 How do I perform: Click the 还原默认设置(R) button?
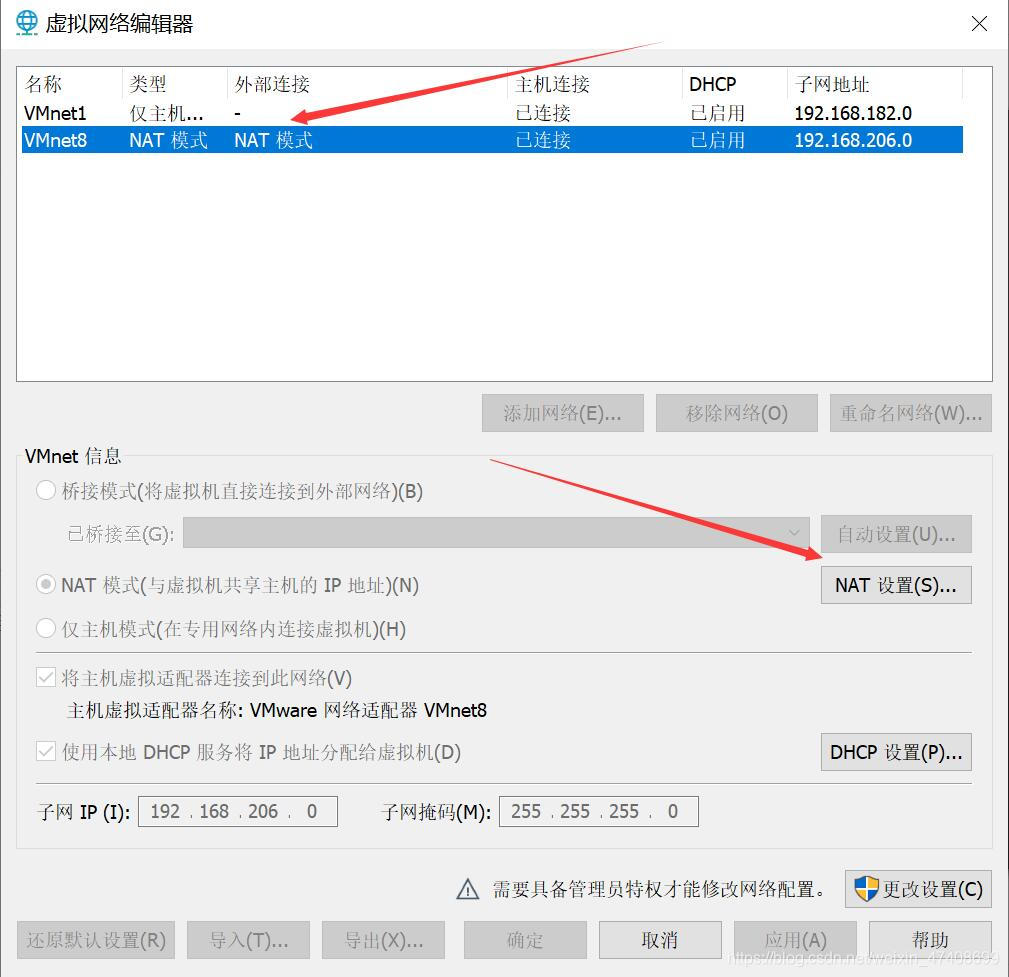[x=96, y=940]
